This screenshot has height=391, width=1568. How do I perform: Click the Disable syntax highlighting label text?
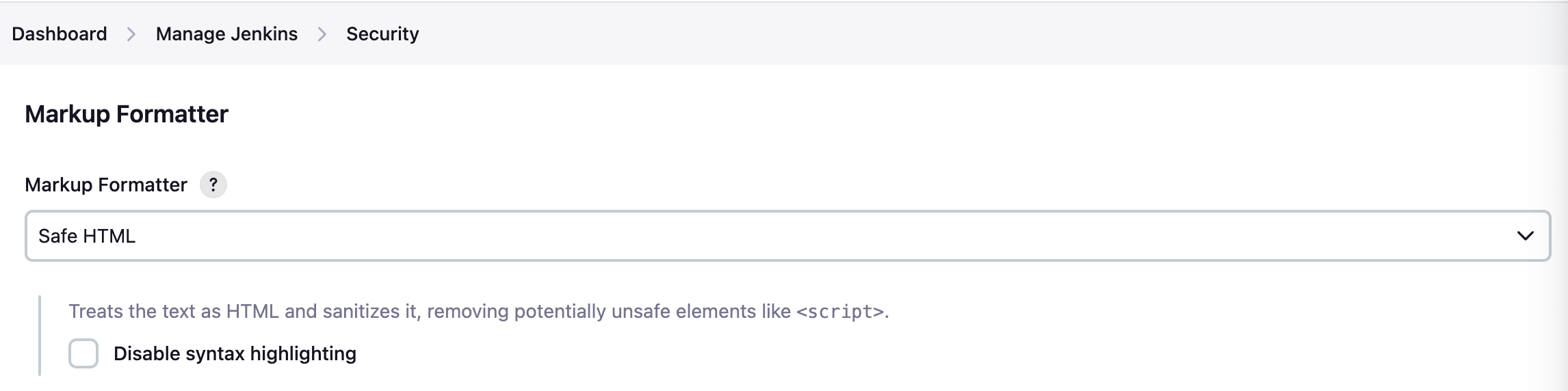click(235, 354)
